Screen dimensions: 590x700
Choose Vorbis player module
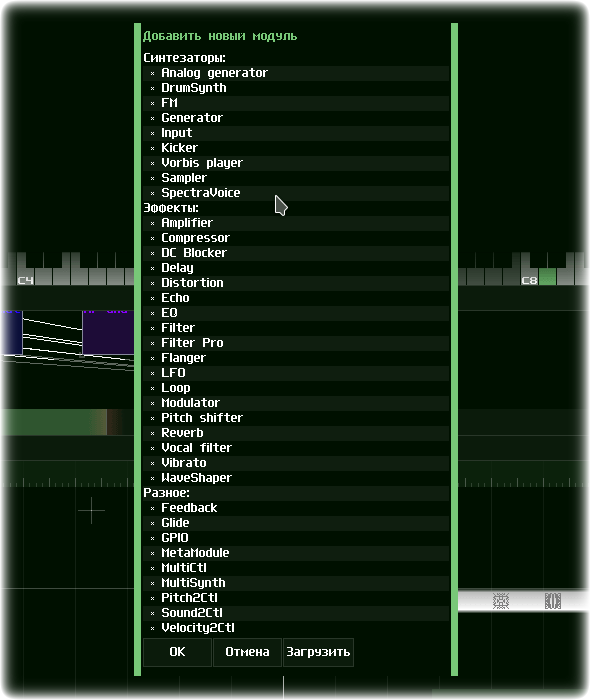click(296, 163)
